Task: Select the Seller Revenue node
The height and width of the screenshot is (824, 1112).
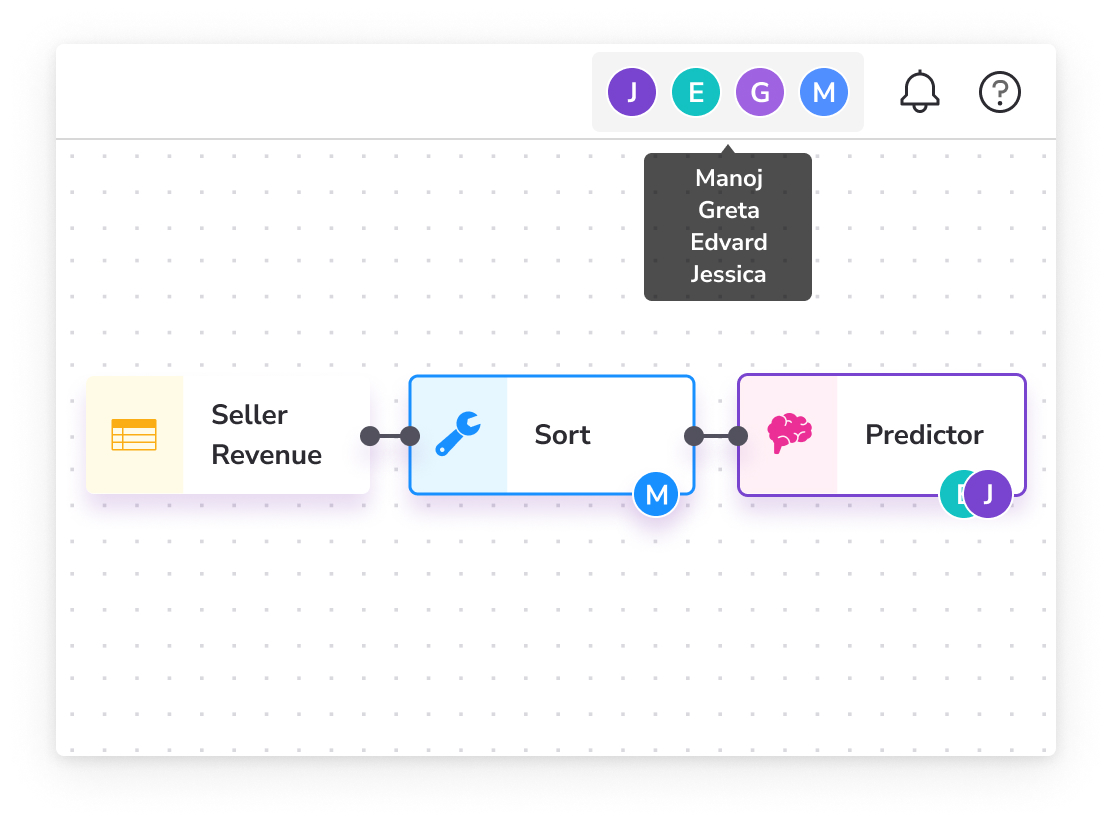Action: pos(228,435)
